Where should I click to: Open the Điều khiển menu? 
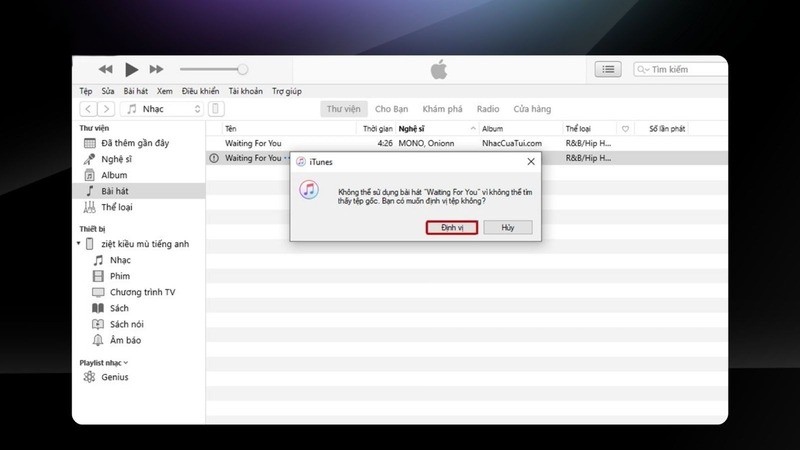(200, 91)
